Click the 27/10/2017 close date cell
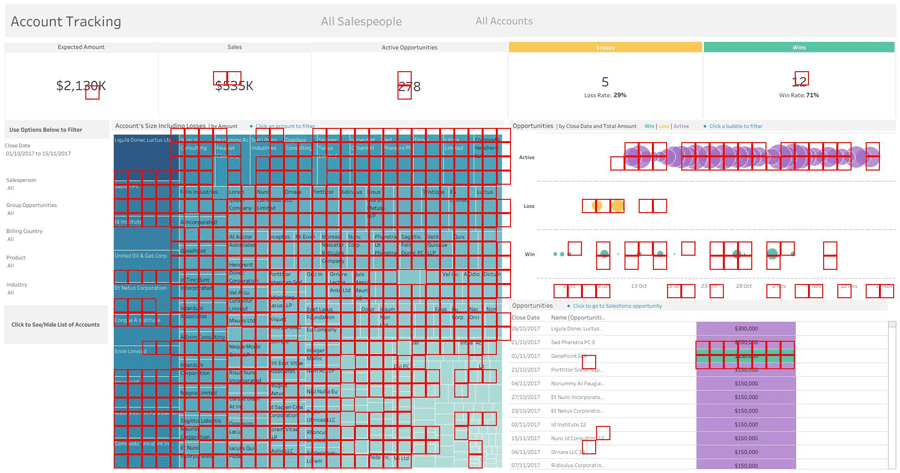This screenshot has height=473, width=900. [x=526, y=397]
